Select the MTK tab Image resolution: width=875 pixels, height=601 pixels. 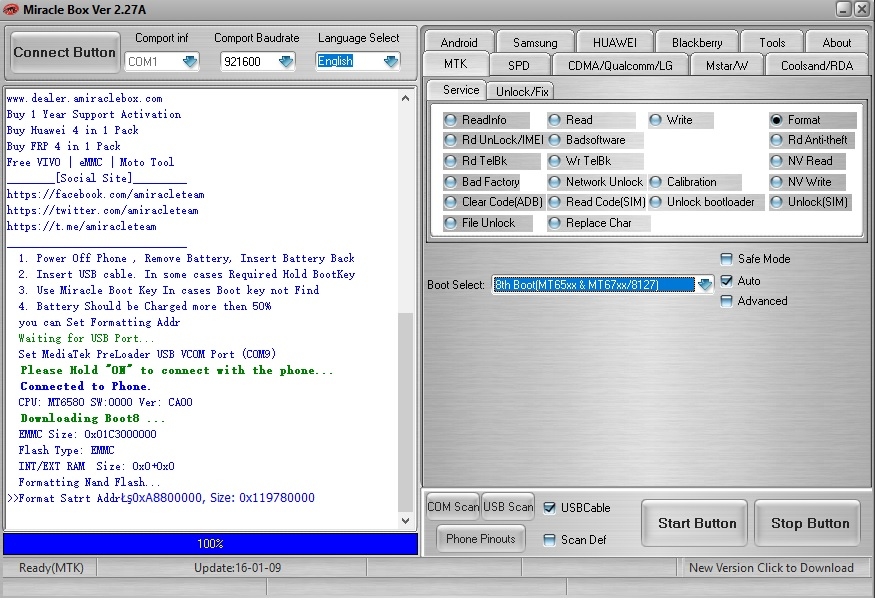[x=456, y=64]
